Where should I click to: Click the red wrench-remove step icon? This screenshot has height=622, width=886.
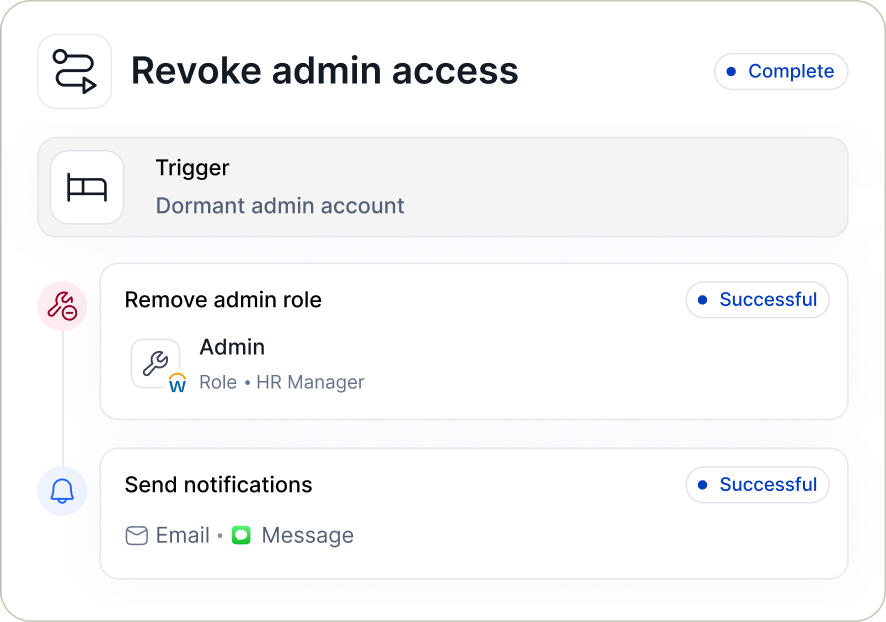tap(62, 306)
